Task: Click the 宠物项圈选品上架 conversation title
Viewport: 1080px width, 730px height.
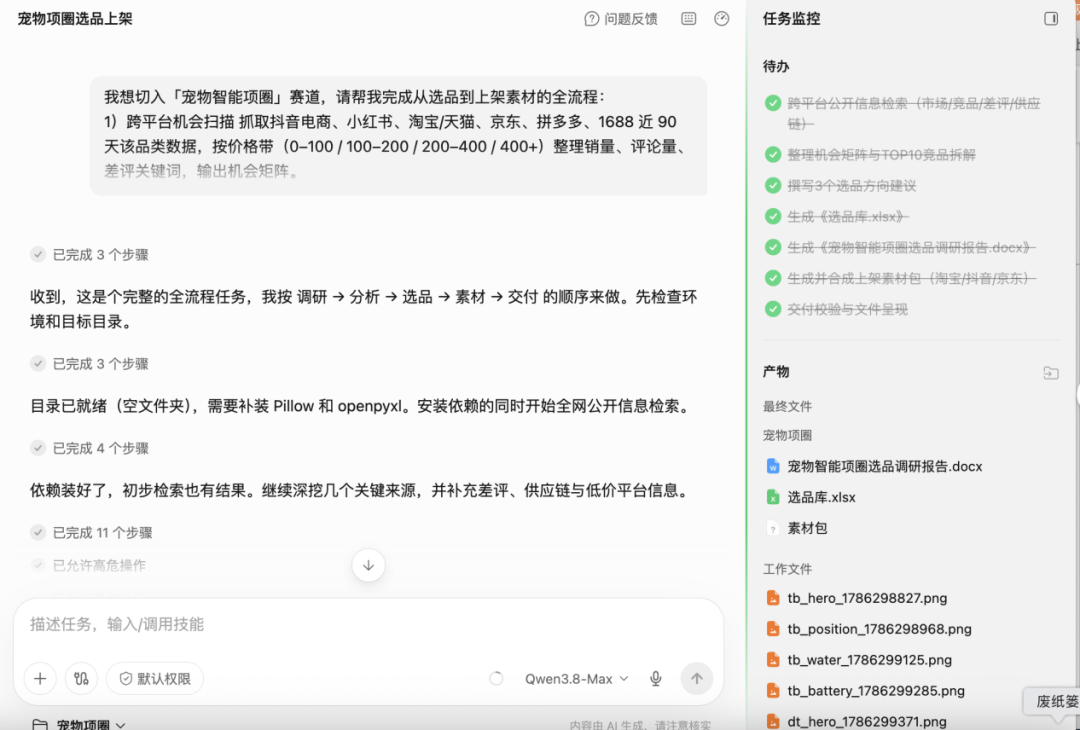Action: (75, 19)
